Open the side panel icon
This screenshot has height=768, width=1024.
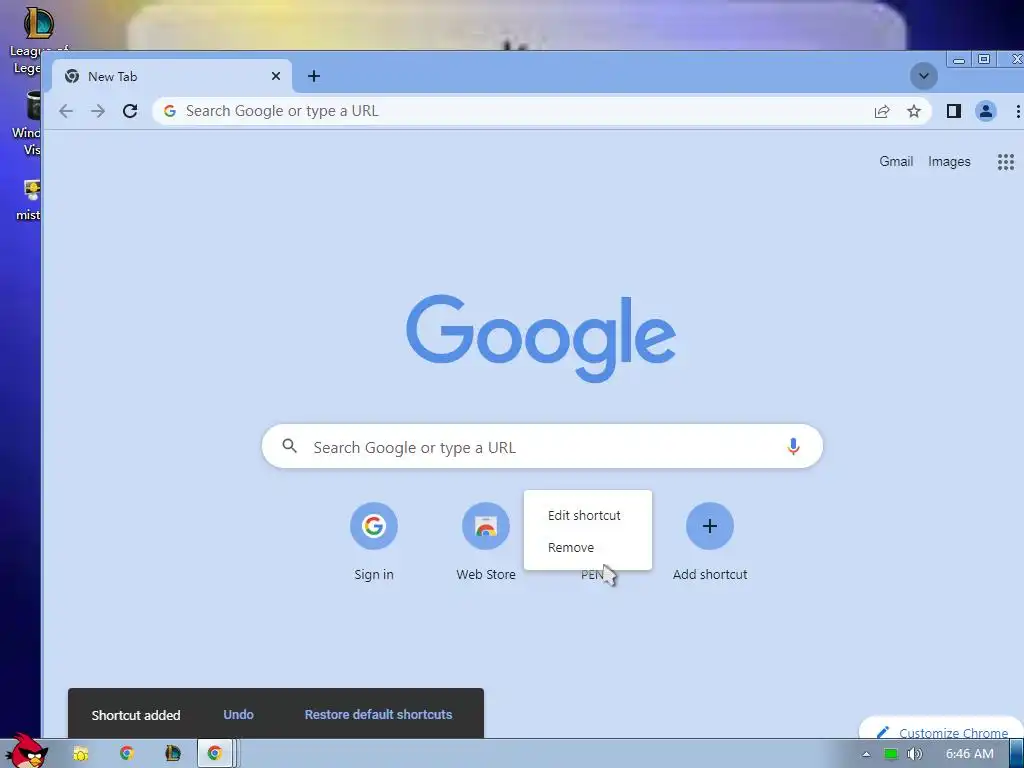pos(953,111)
